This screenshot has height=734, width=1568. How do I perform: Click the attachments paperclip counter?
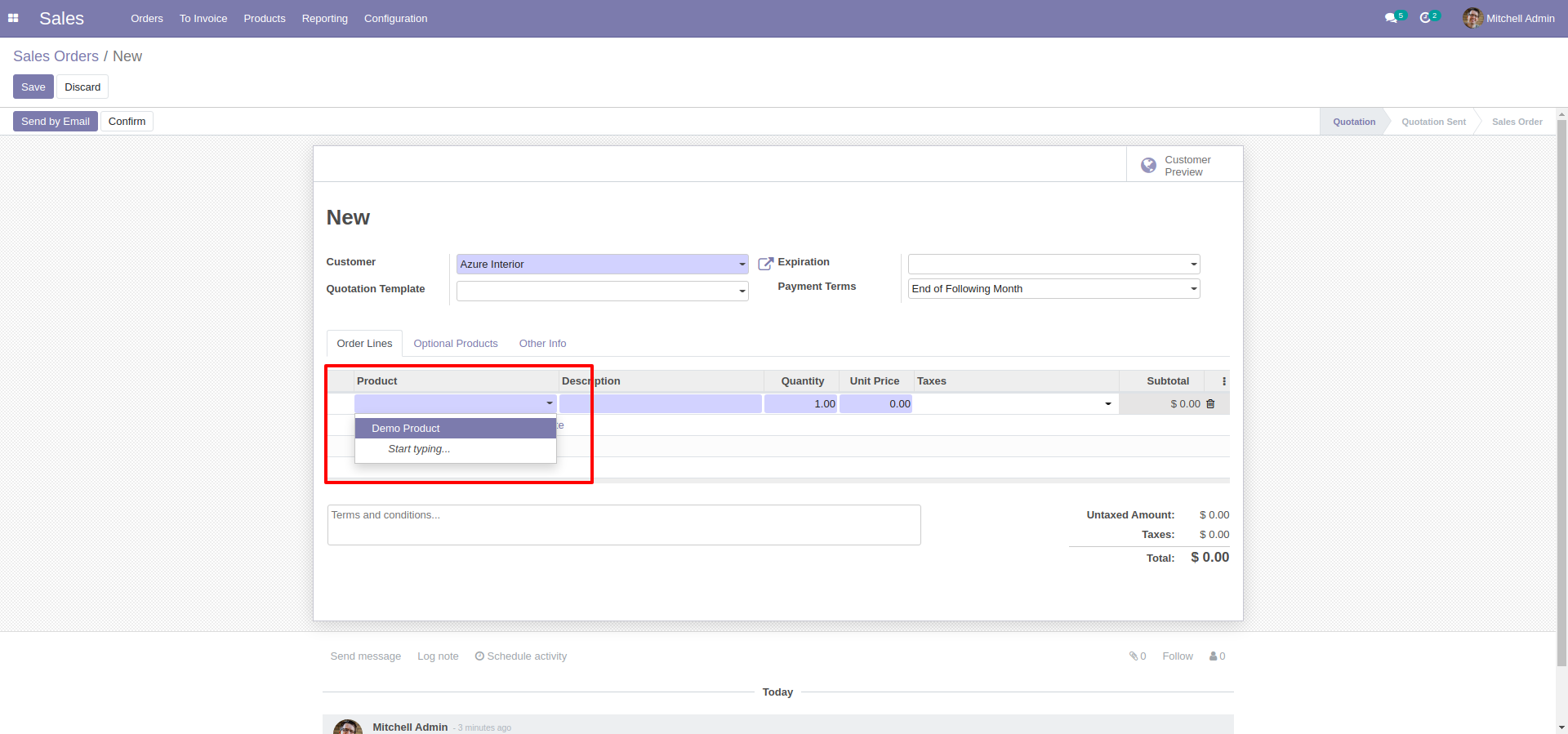(1138, 656)
